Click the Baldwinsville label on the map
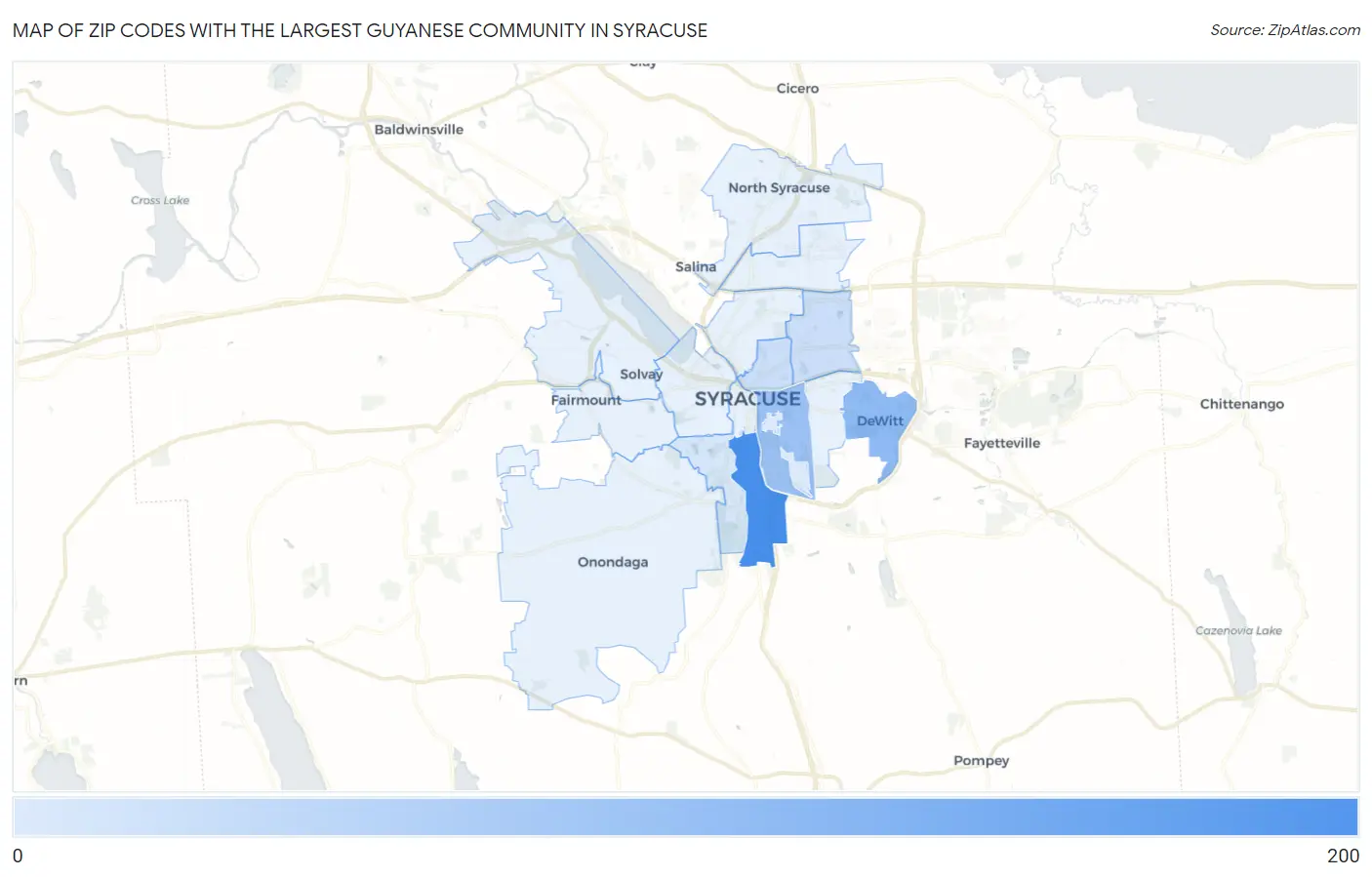The height and width of the screenshot is (877, 1372). 419,129
